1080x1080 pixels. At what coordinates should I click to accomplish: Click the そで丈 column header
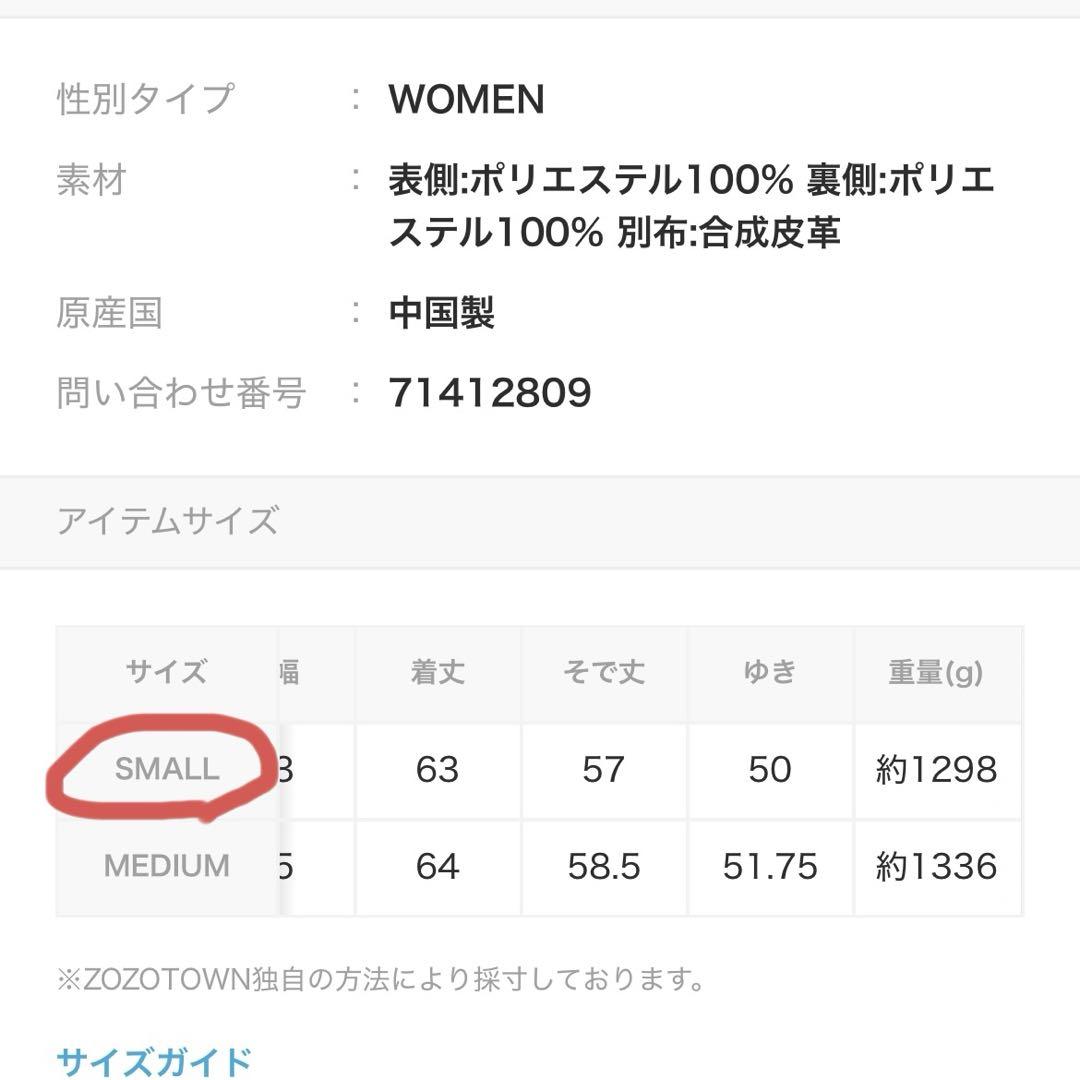tap(604, 672)
